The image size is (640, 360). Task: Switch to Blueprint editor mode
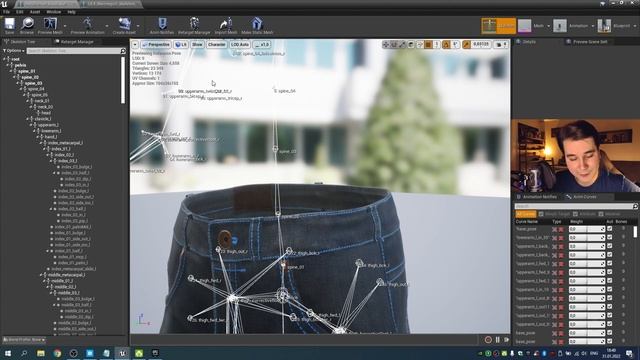click(614, 26)
